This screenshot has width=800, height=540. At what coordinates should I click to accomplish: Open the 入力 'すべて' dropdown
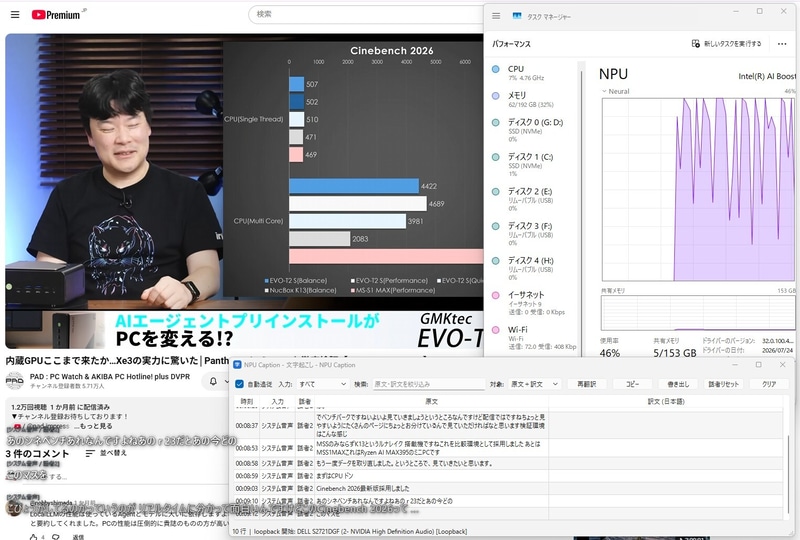click(x=322, y=384)
